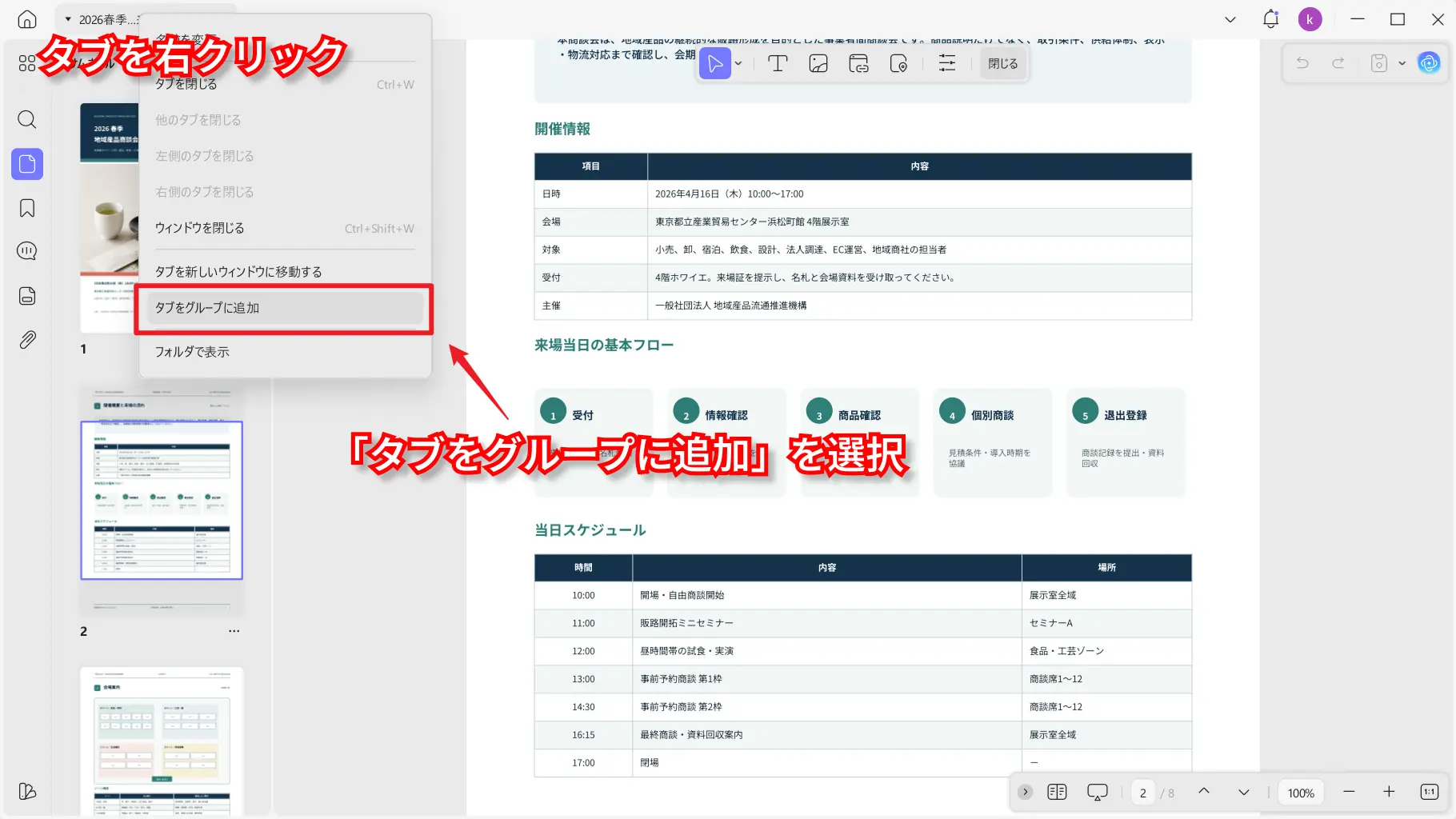Click the '事前予約商談 第1枠' cell

(826, 679)
